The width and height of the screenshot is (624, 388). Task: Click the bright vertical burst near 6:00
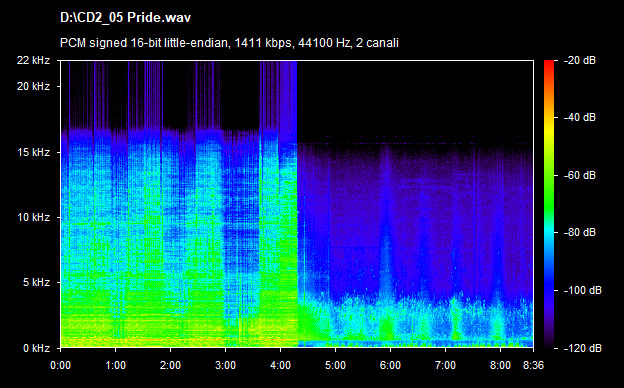(386, 239)
